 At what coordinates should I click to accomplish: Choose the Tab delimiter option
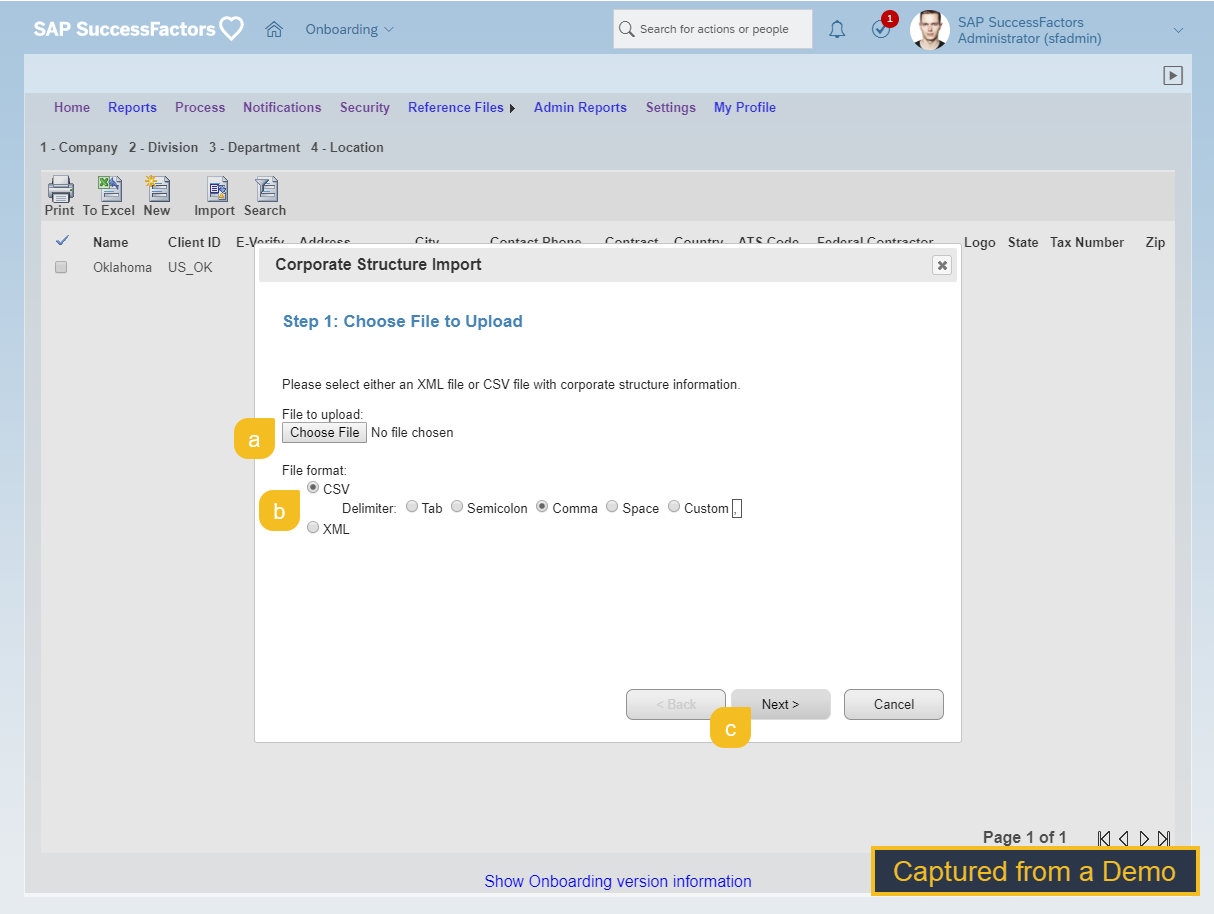[x=412, y=507]
